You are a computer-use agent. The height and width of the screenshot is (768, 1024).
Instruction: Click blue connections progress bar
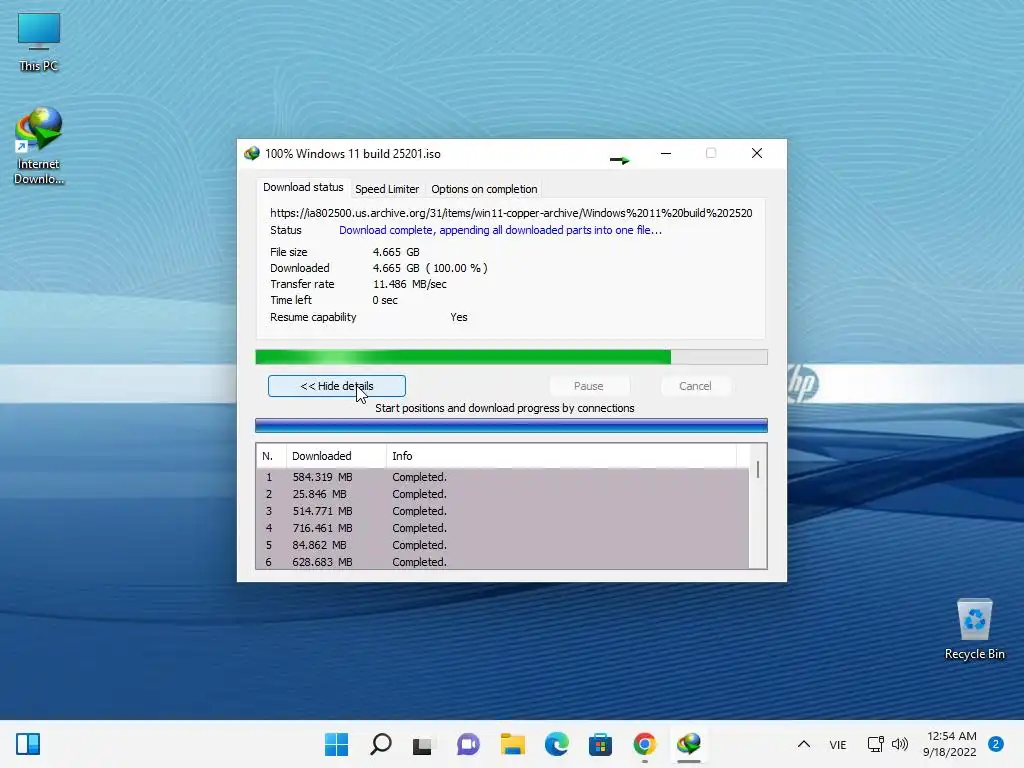[511, 426]
